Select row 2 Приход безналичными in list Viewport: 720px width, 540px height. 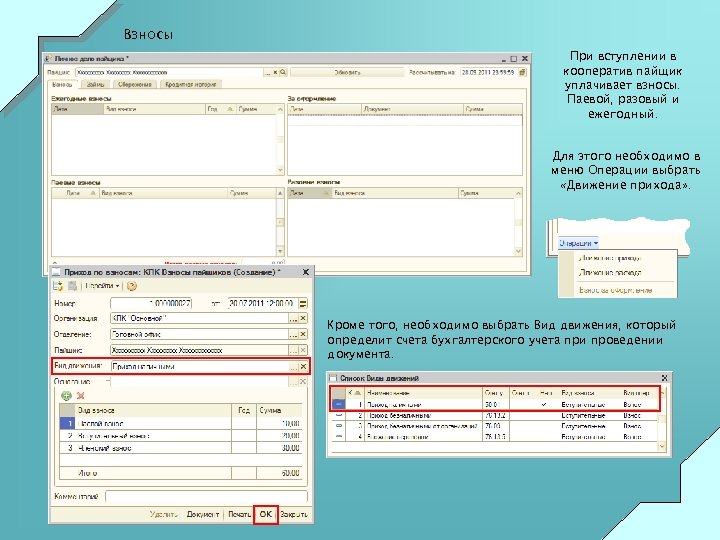pyautogui.click(x=495, y=416)
